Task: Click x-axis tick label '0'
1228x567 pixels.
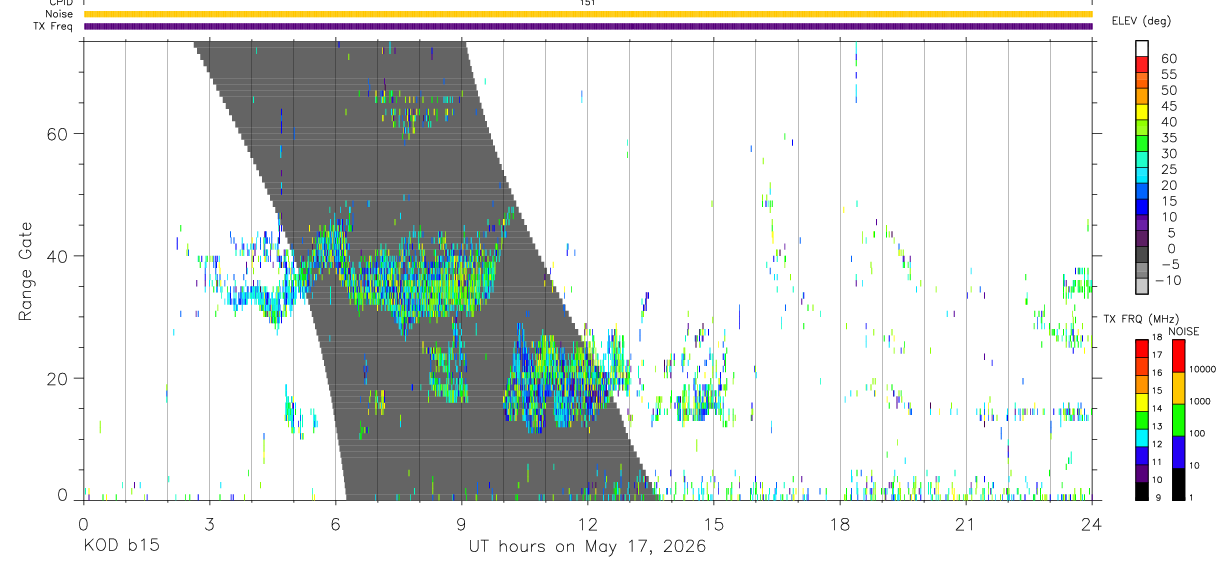Action: click(84, 523)
